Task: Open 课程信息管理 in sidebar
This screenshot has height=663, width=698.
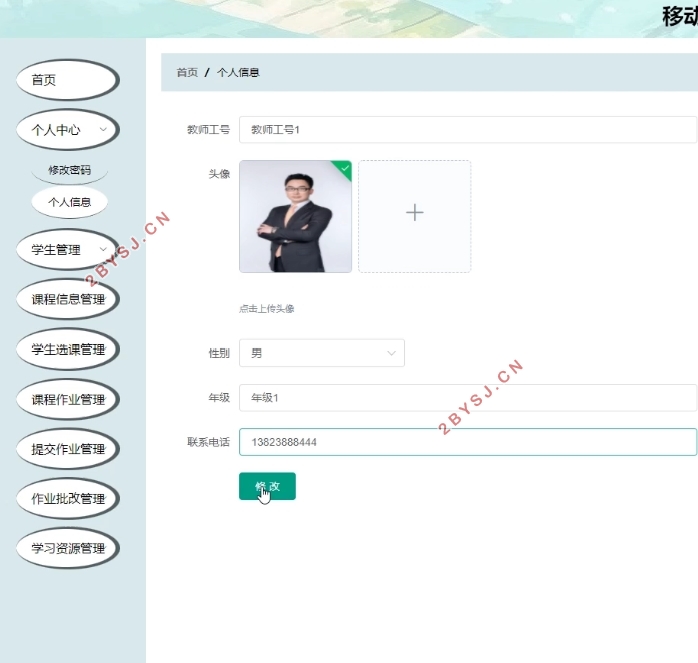Action: click(x=67, y=299)
